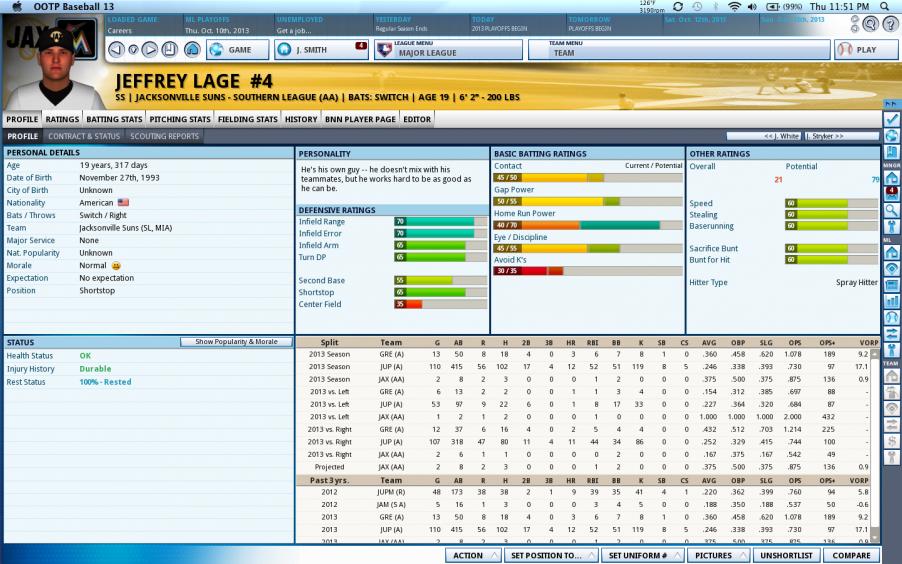
Task: Switch to the BATTING STATS tab
Action: 114,119
